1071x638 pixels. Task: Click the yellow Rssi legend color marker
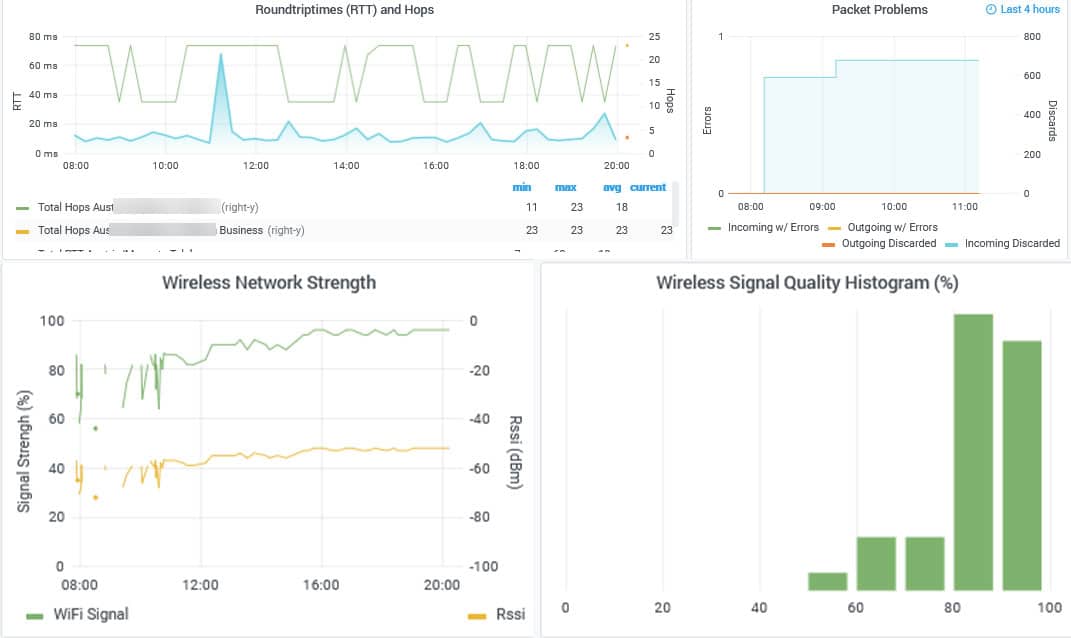476,614
